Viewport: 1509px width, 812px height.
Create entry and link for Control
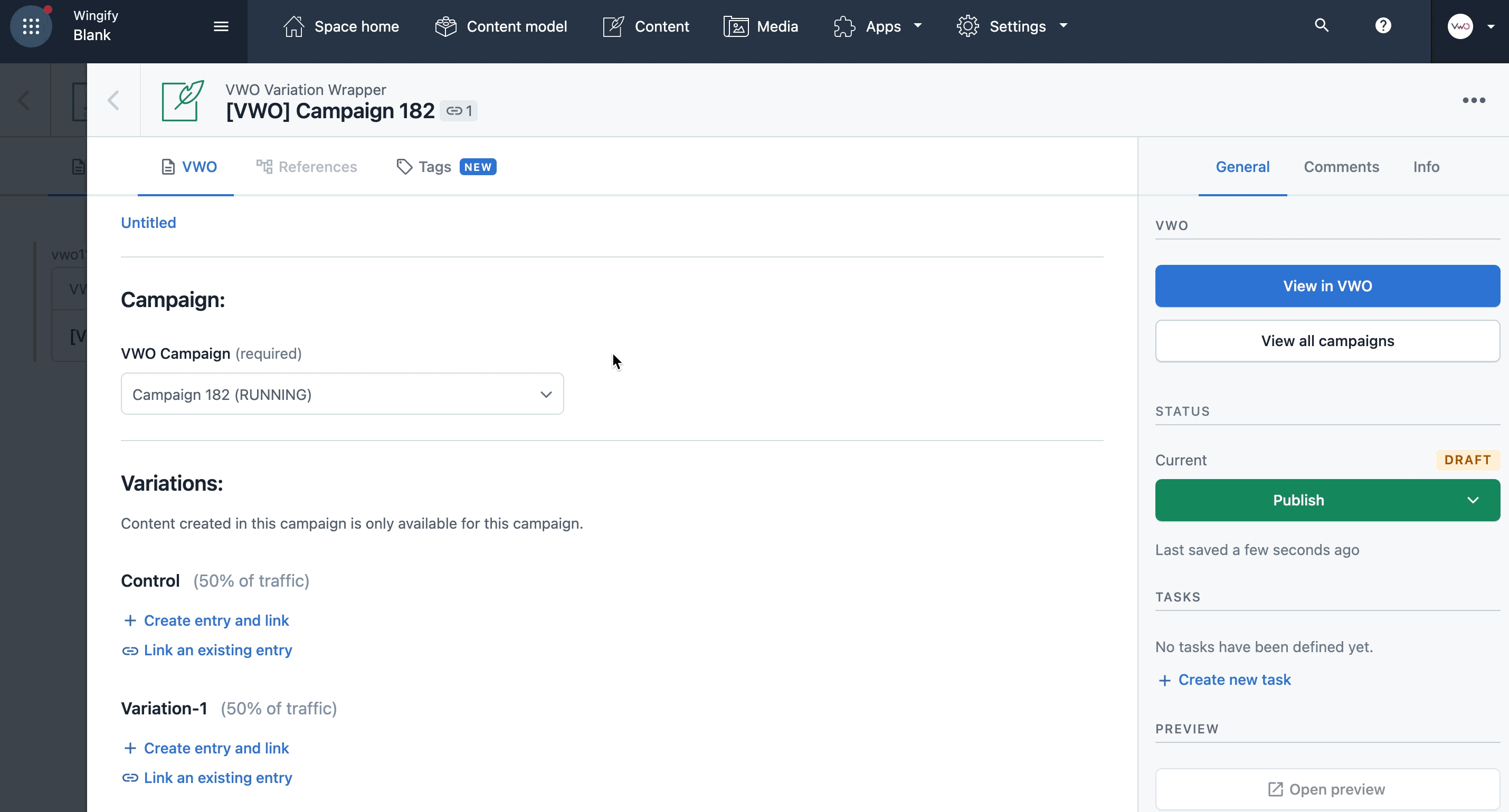tap(206, 620)
